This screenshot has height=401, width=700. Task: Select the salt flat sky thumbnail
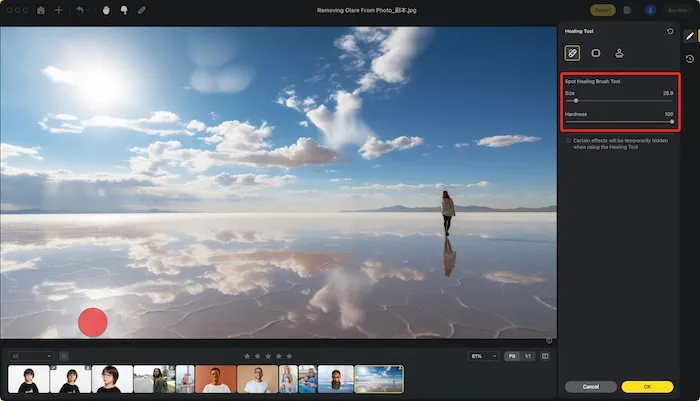click(379, 379)
